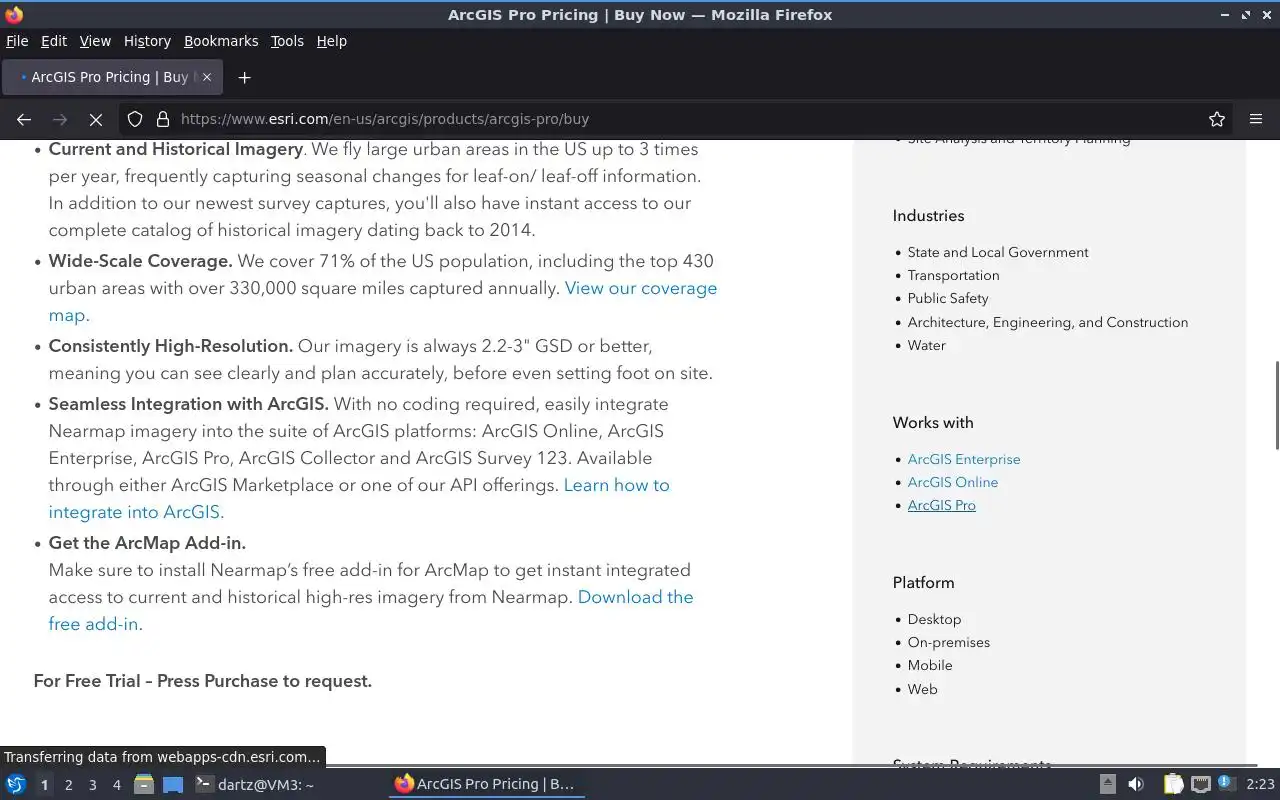The width and height of the screenshot is (1280, 800).
Task: Click 'Seamless Integration with ArcGIS.' bold text
Action: [189, 404]
